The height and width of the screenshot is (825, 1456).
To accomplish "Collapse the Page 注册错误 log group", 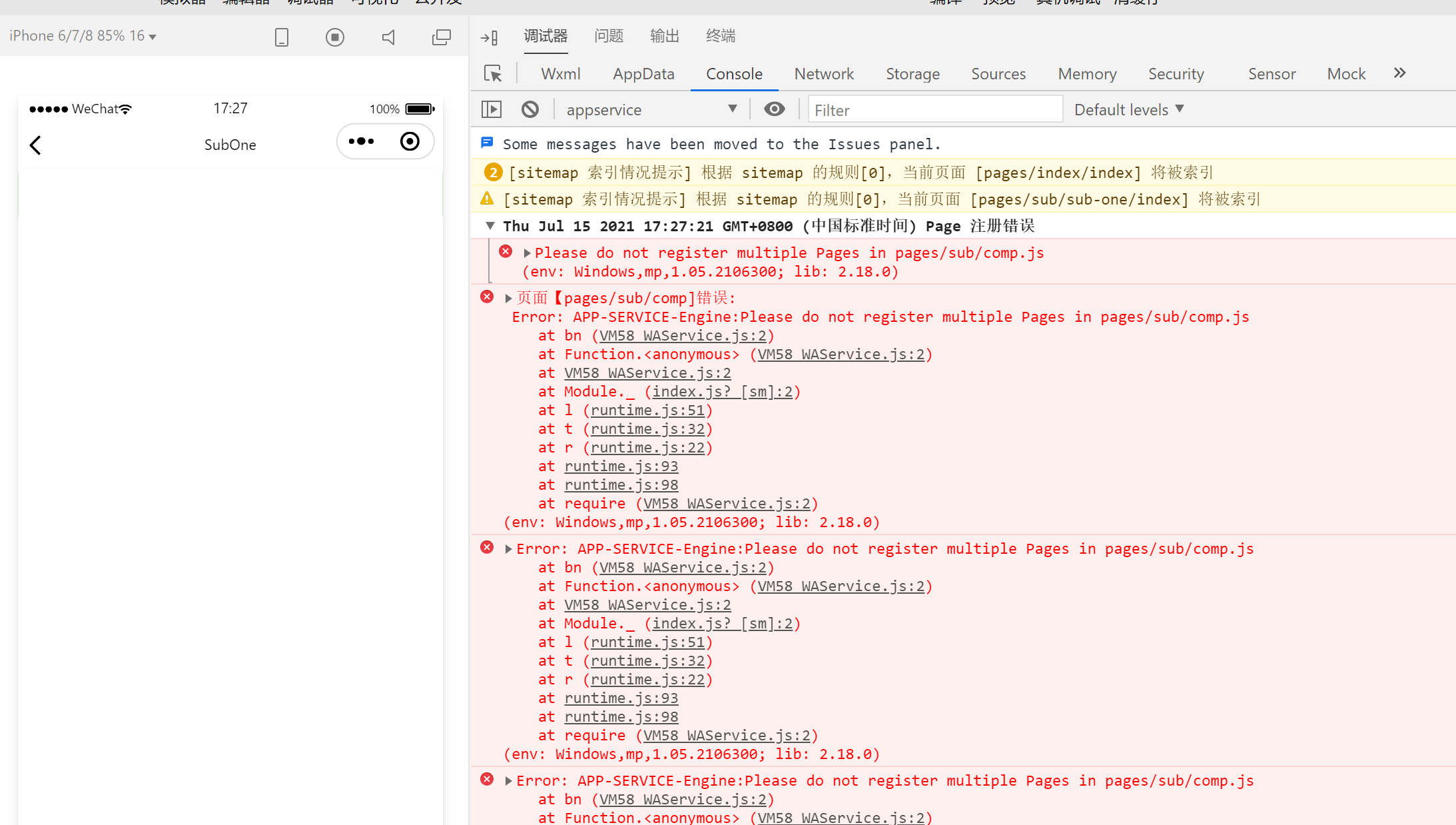I will [x=490, y=226].
